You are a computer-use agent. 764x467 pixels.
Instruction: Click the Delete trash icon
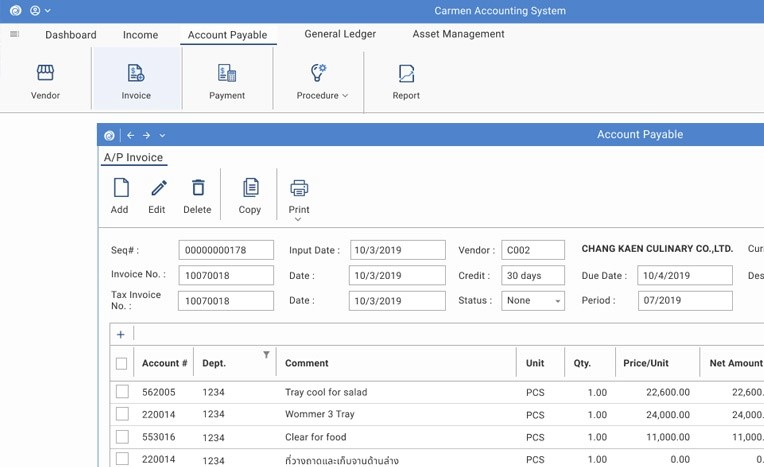198,188
